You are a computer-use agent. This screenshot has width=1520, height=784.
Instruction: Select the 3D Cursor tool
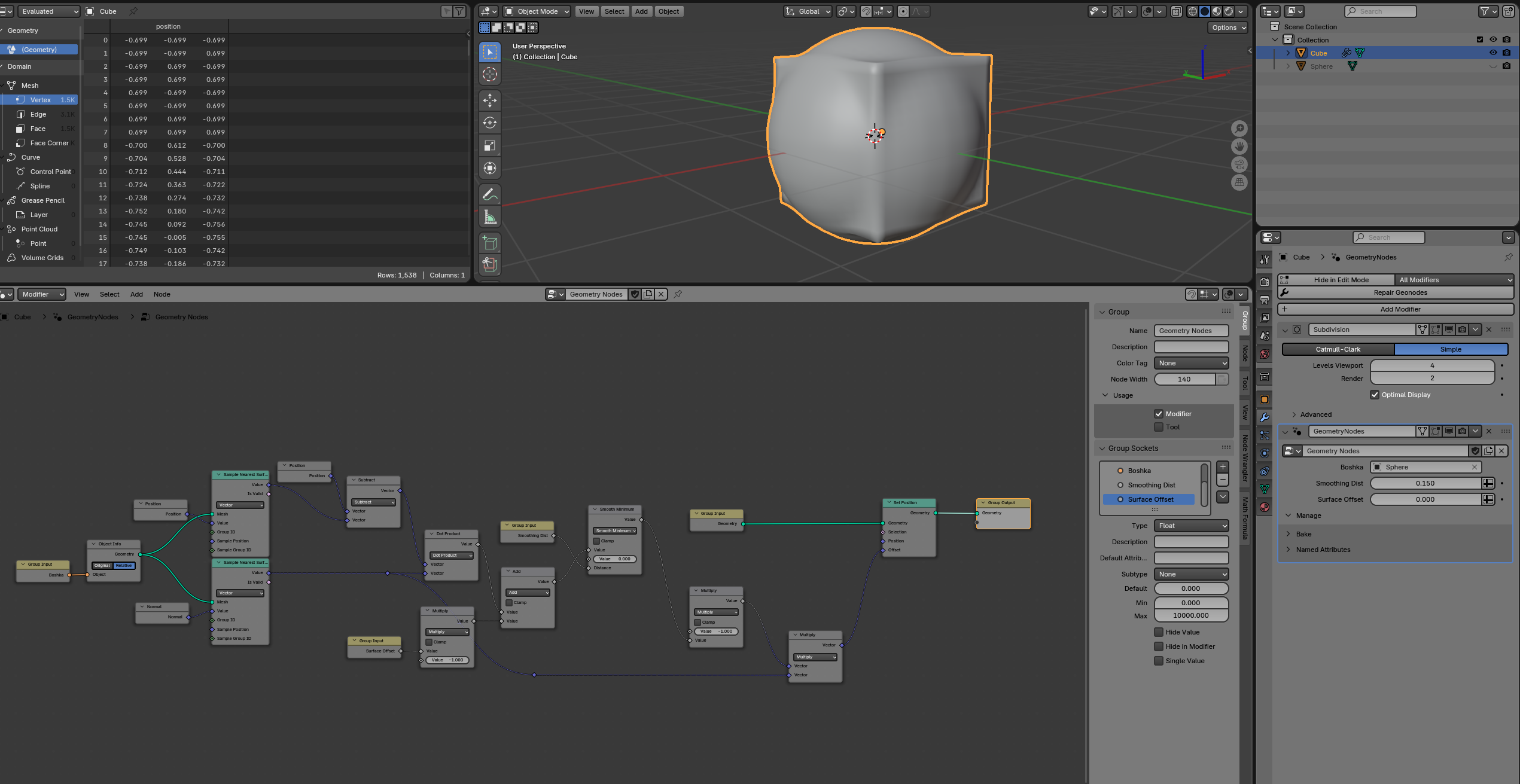[x=490, y=74]
